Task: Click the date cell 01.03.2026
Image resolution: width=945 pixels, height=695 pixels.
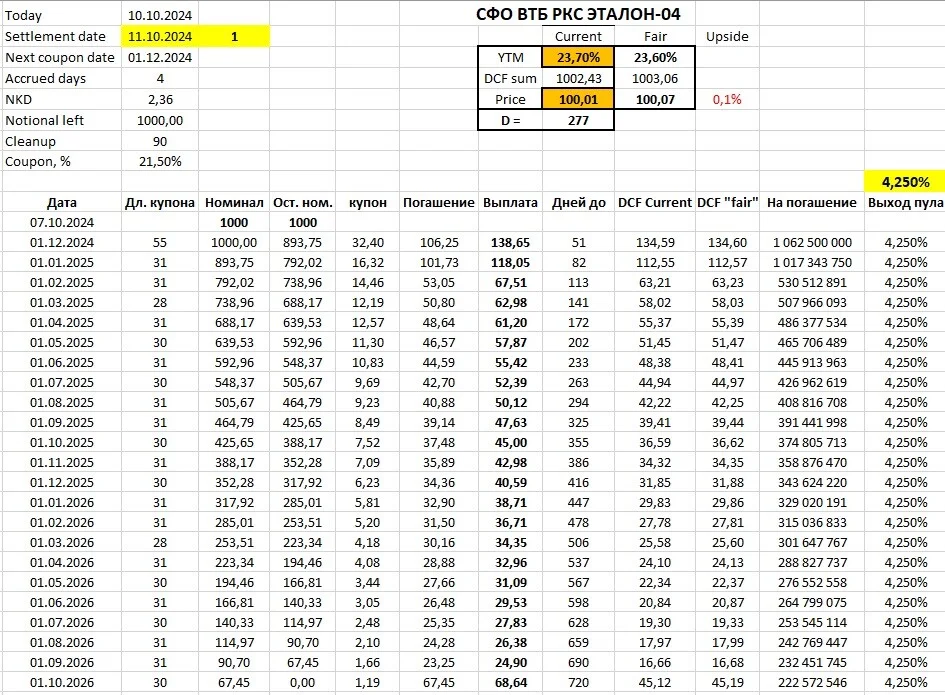Action: click(62, 542)
